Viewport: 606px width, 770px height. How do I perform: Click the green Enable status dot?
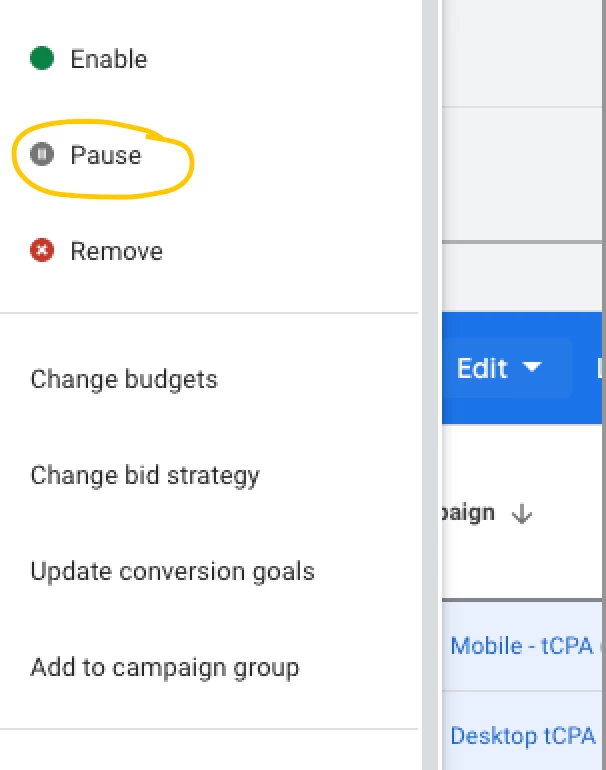[x=42, y=59]
